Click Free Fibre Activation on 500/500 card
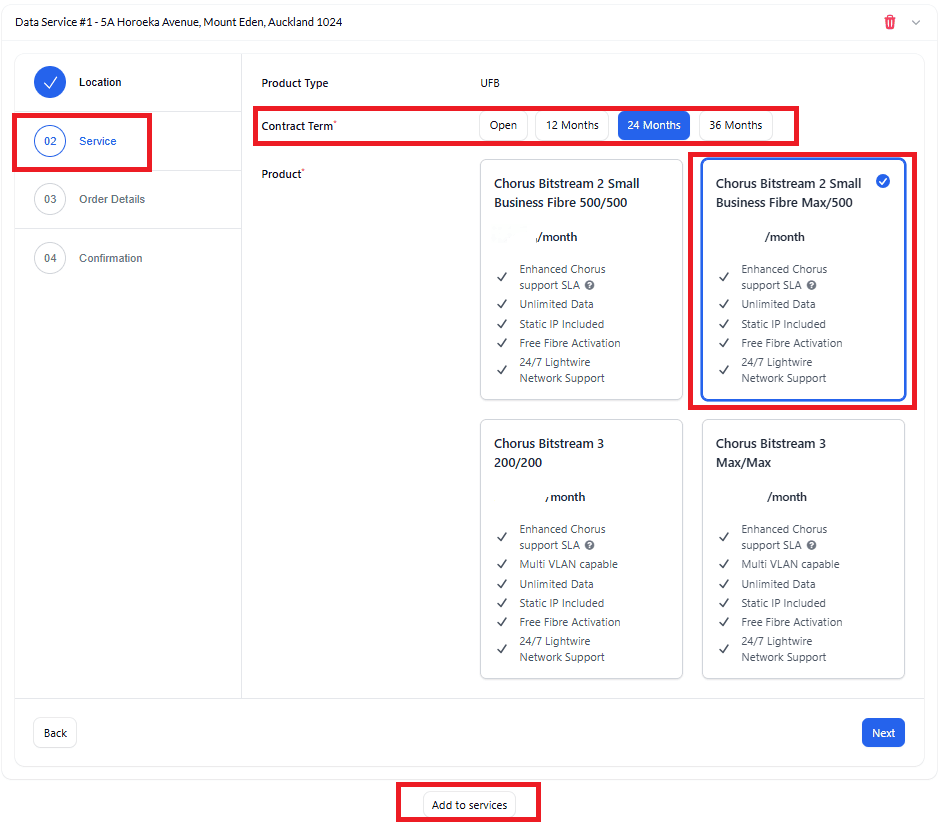Image resolution: width=943 pixels, height=825 pixels. [570, 343]
